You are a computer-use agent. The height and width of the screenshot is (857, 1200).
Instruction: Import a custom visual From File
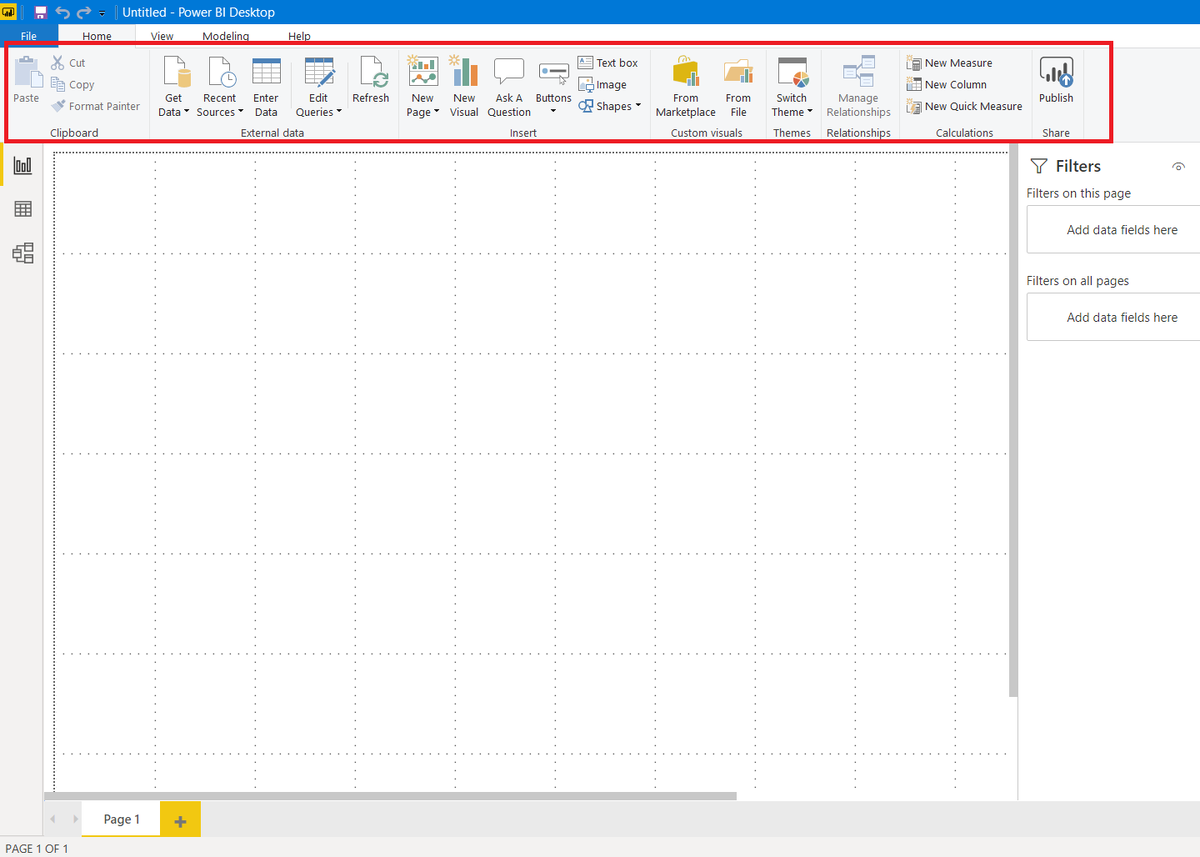tap(738, 87)
